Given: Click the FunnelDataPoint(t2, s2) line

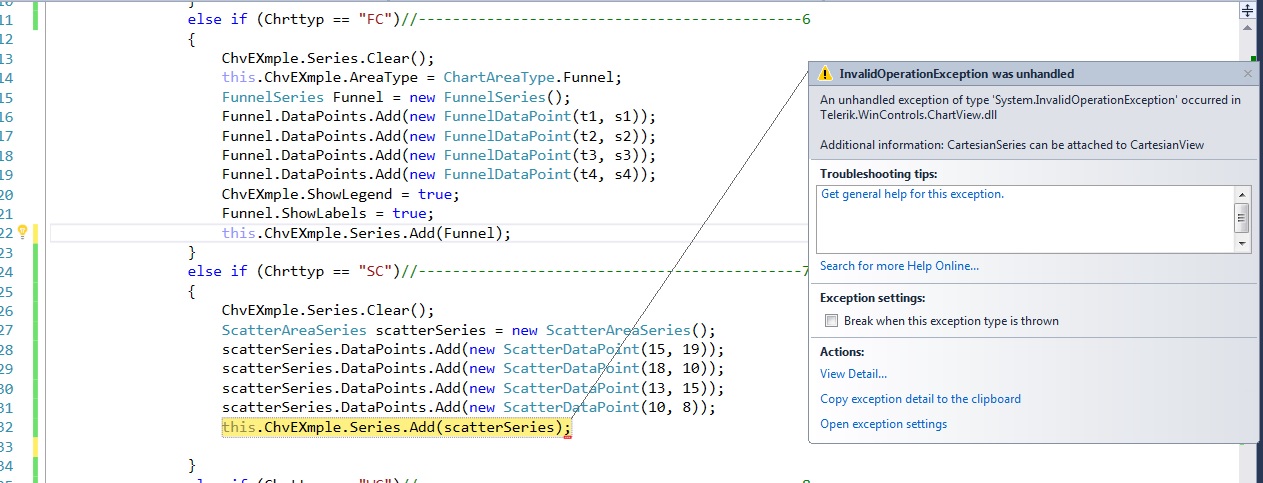Looking at the screenshot, I should [438, 136].
